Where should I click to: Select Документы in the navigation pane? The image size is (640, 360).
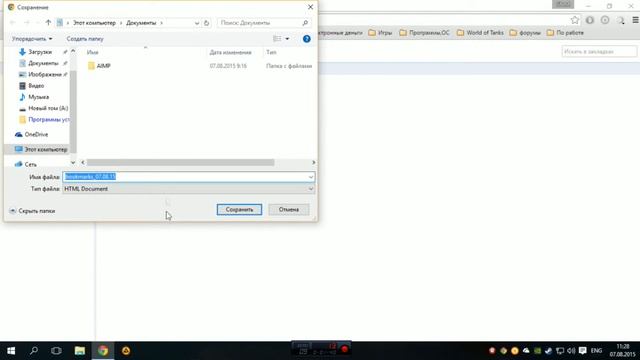[x=43, y=63]
